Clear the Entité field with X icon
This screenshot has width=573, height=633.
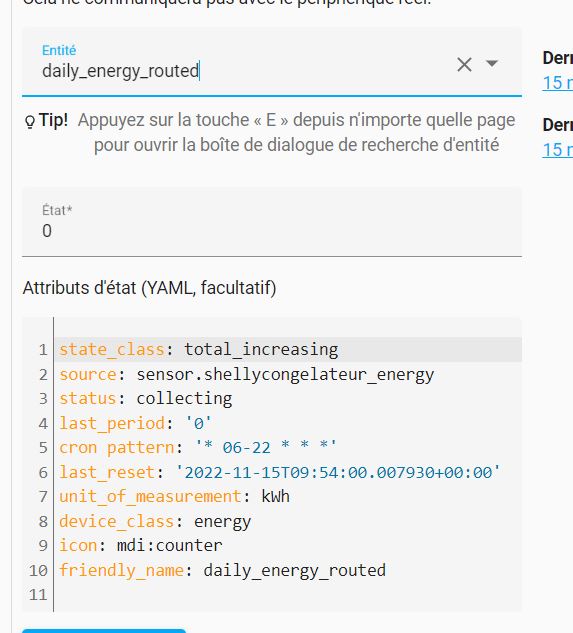click(x=464, y=65)
